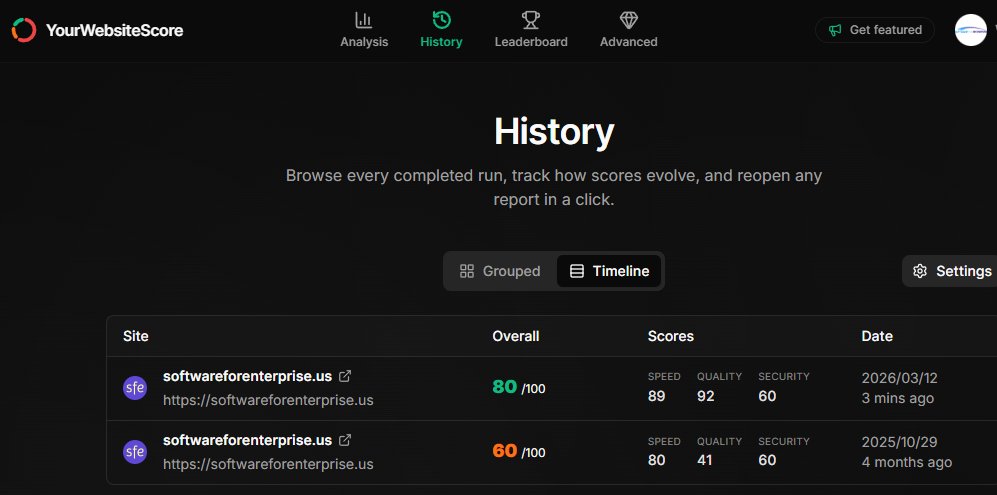Click the URL text in the 3 mins ago row
This screenshot has width=997, height=495.
pyautogui.click(x=268, y=400)
